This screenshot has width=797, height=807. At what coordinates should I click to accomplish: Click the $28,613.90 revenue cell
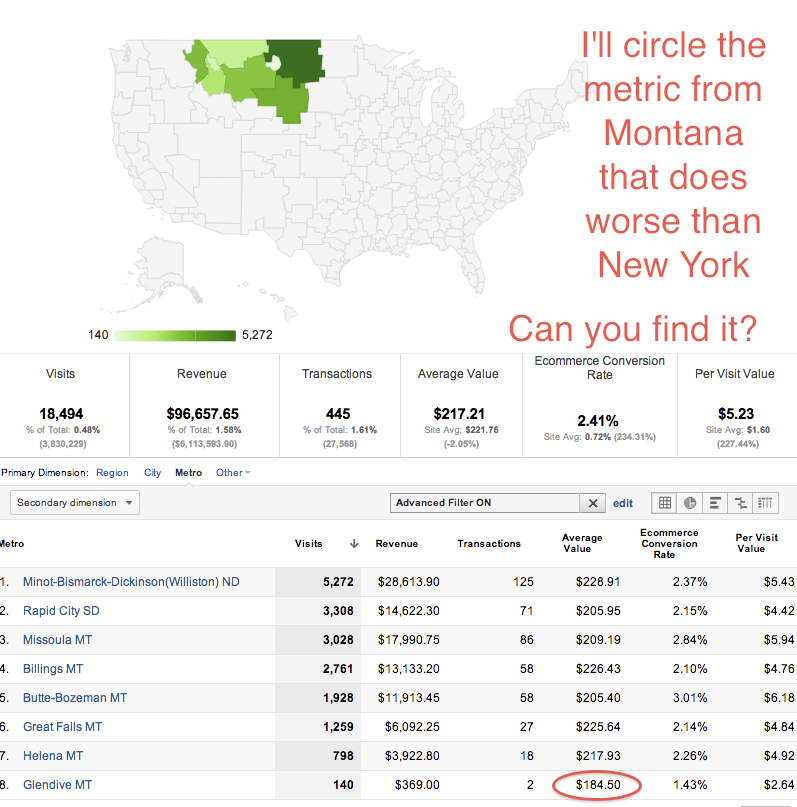tap(409, 582)
